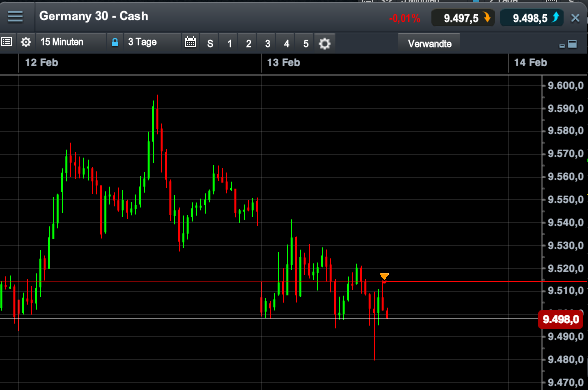This screenshot has width=588, height=390.
Task: Click the 13 Feb date label
Action: coord(284,63)
